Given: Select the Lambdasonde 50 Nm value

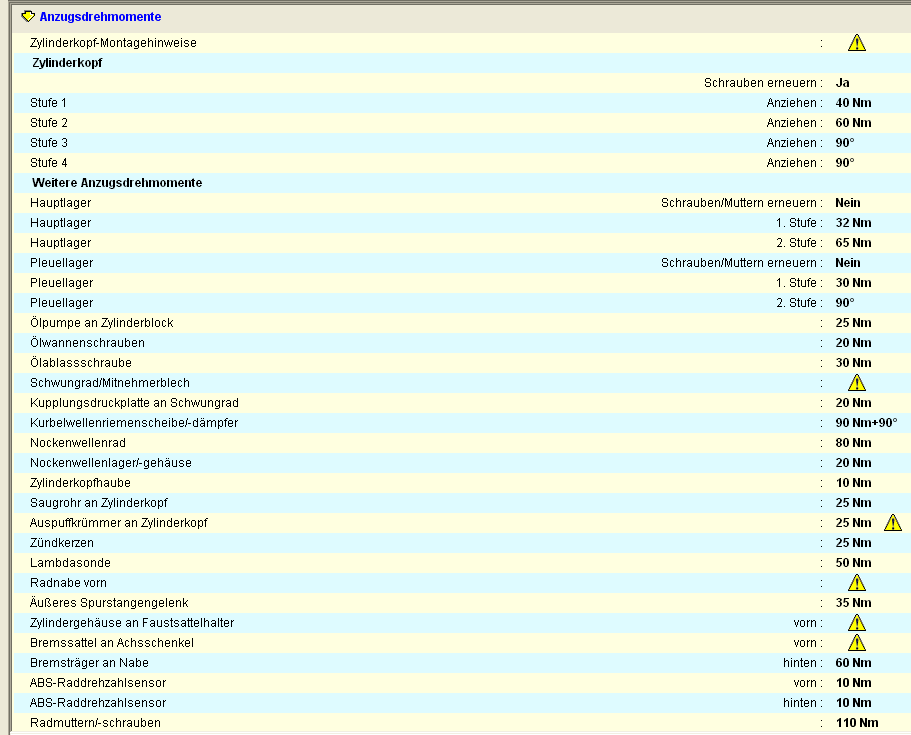Looking at the screenshot, I should [x=853, y=563].
